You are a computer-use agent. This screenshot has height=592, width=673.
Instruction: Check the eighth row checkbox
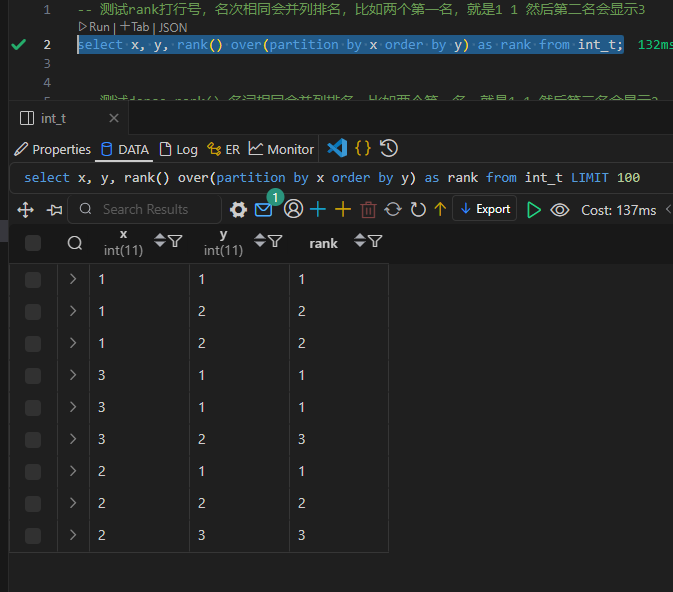[33, 504]
